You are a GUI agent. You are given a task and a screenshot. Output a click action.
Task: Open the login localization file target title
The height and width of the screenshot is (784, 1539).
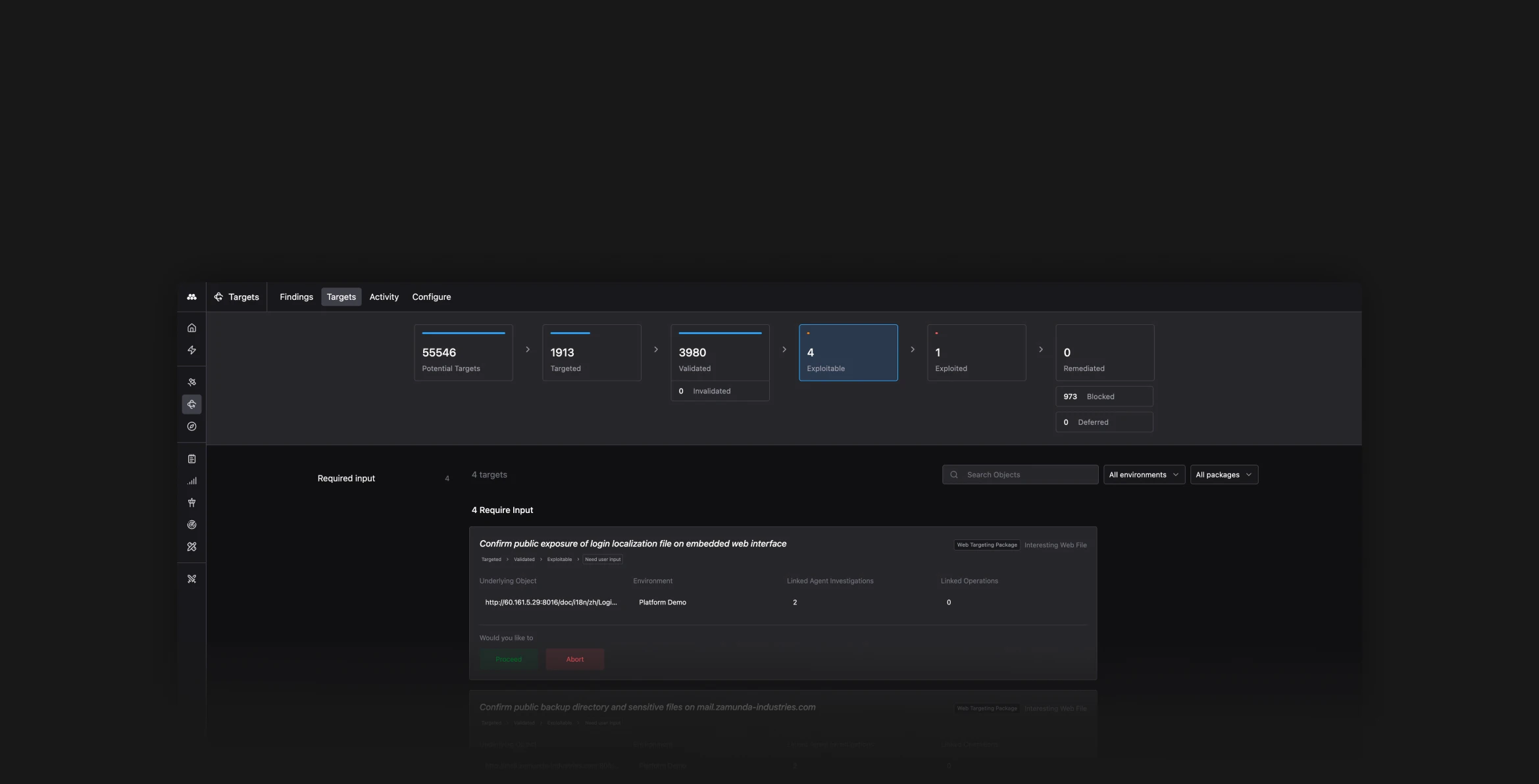click(633, 544)
